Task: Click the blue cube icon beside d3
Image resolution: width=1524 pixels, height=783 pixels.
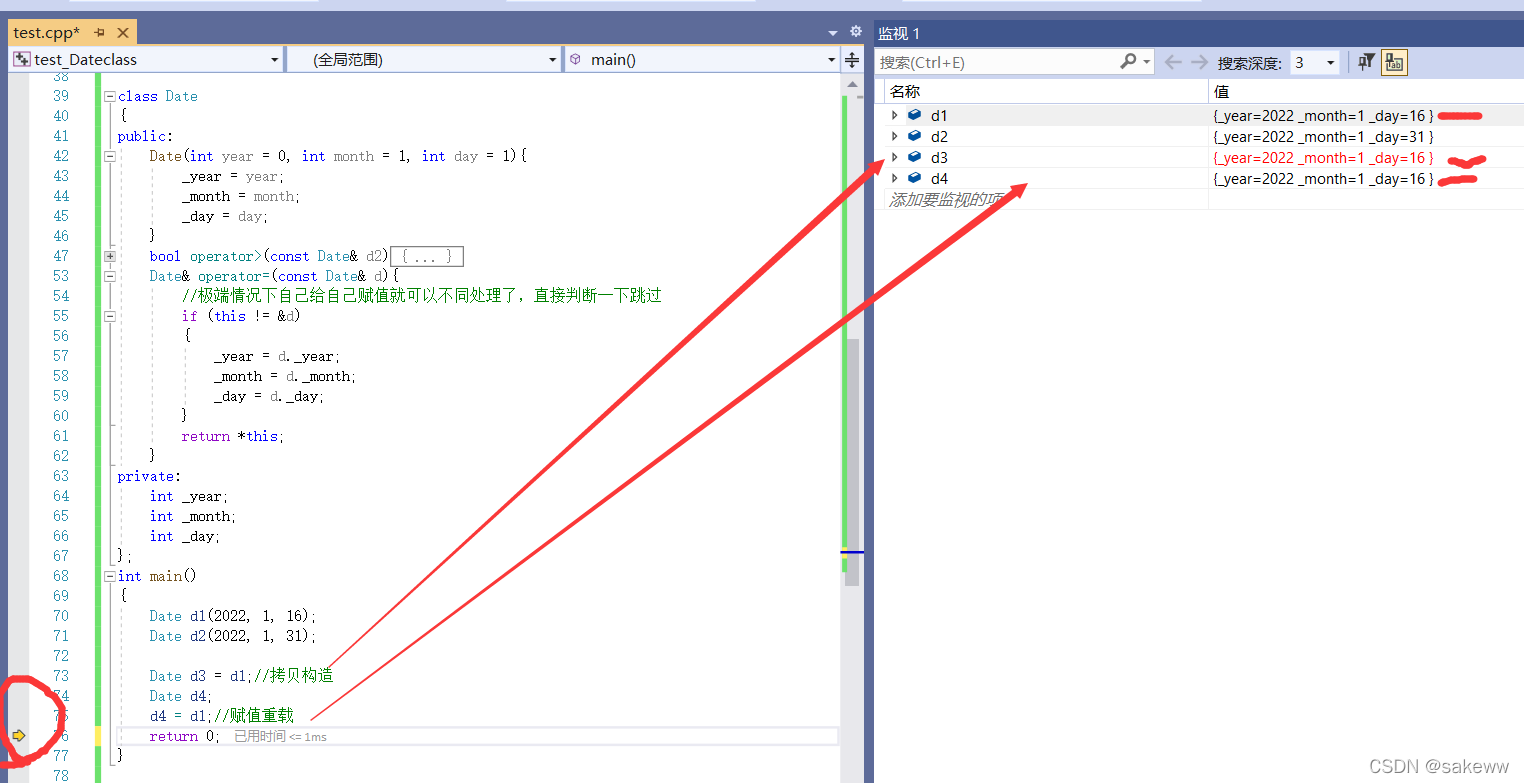Action: pyautogui.click(x=914, y=158)
